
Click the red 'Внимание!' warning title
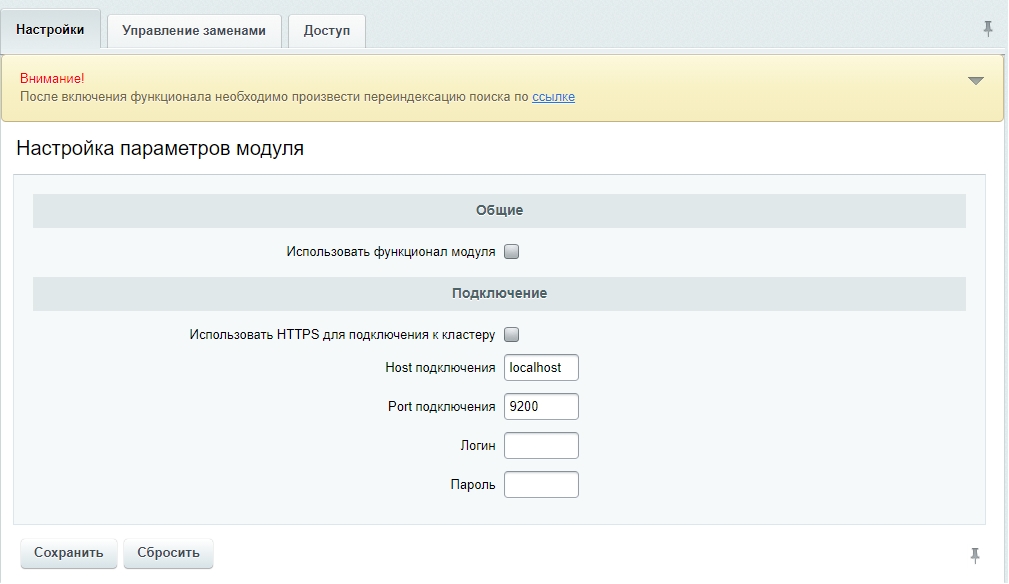52,78
